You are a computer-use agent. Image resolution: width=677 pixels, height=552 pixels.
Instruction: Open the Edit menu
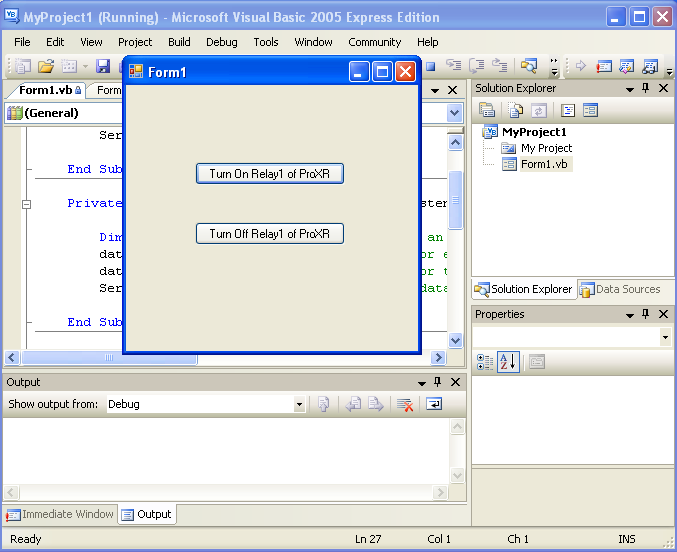click(x=55, y=42)
